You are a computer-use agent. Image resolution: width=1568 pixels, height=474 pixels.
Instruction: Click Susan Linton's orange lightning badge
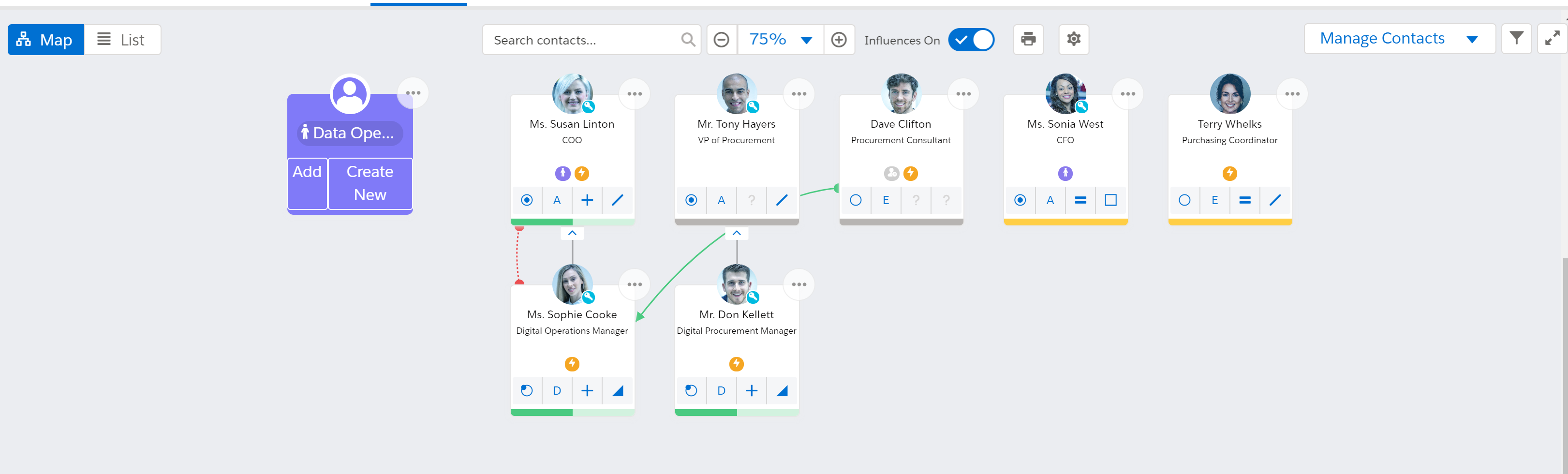pyautogui.click(x=582, y=174)
